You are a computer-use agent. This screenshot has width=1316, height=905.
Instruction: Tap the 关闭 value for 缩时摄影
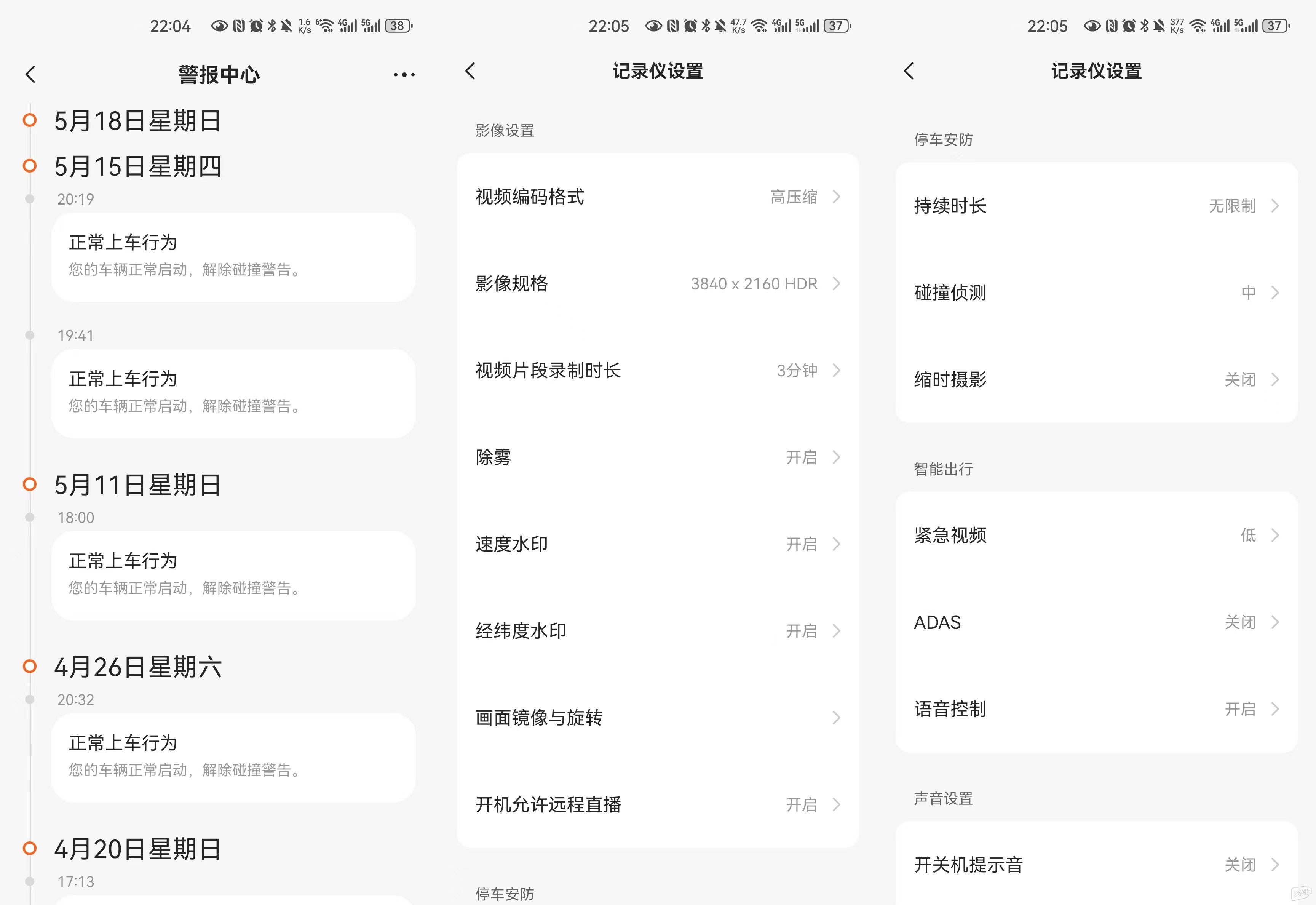point(1240,379)
